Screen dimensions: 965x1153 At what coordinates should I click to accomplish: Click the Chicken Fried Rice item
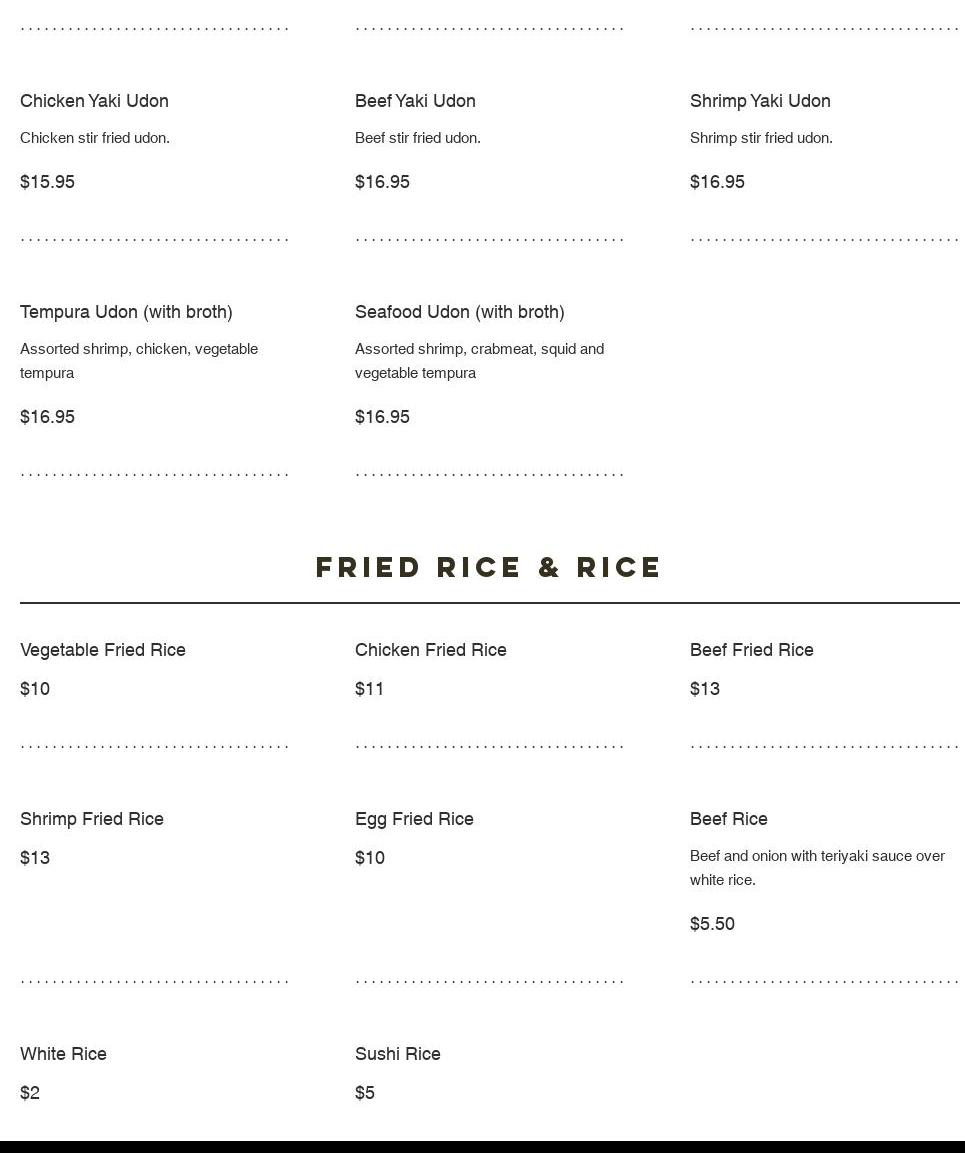pyautogui.click(x=430, y=650)
